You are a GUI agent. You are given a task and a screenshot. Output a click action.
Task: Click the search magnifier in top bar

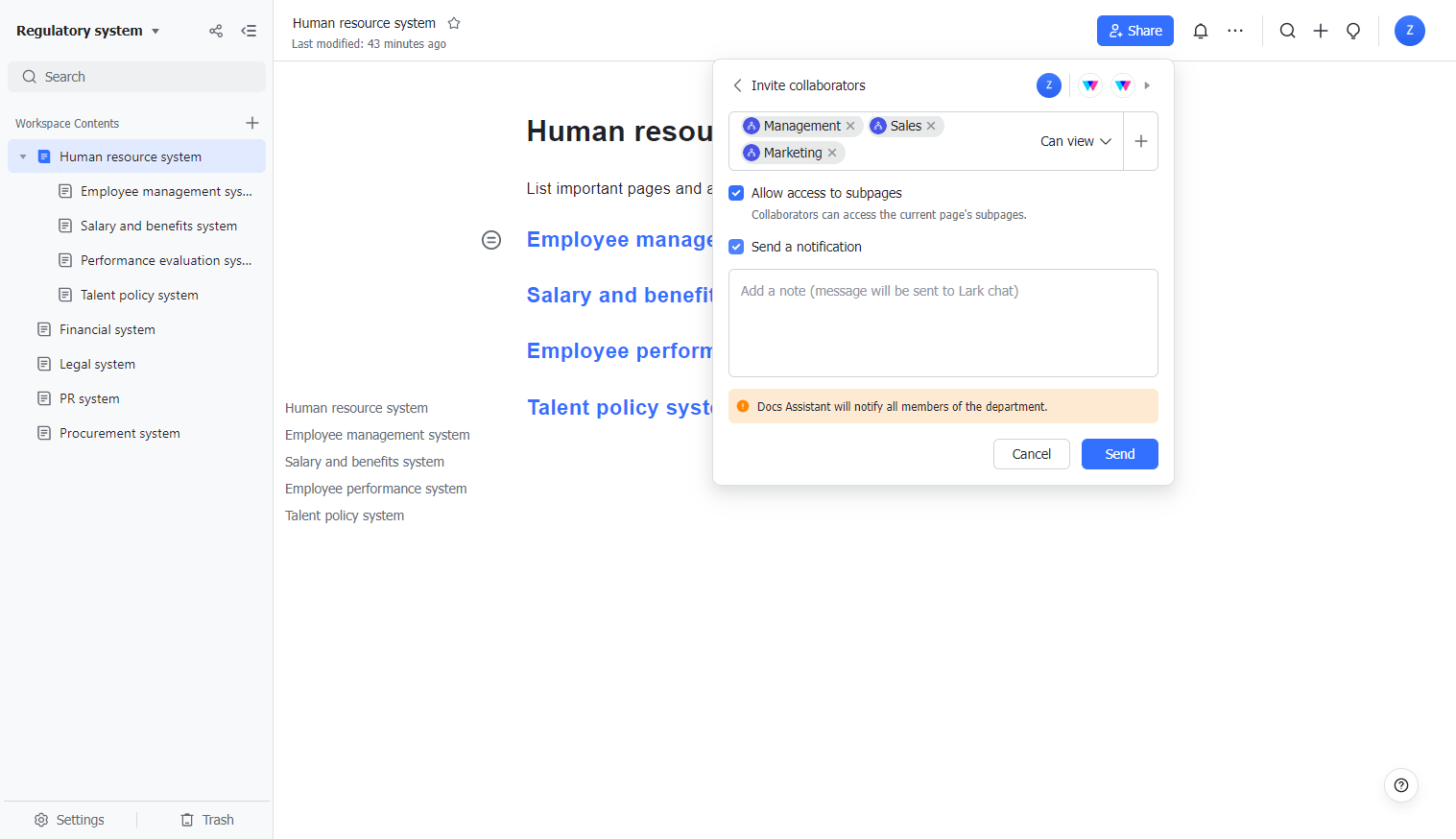1288,31
